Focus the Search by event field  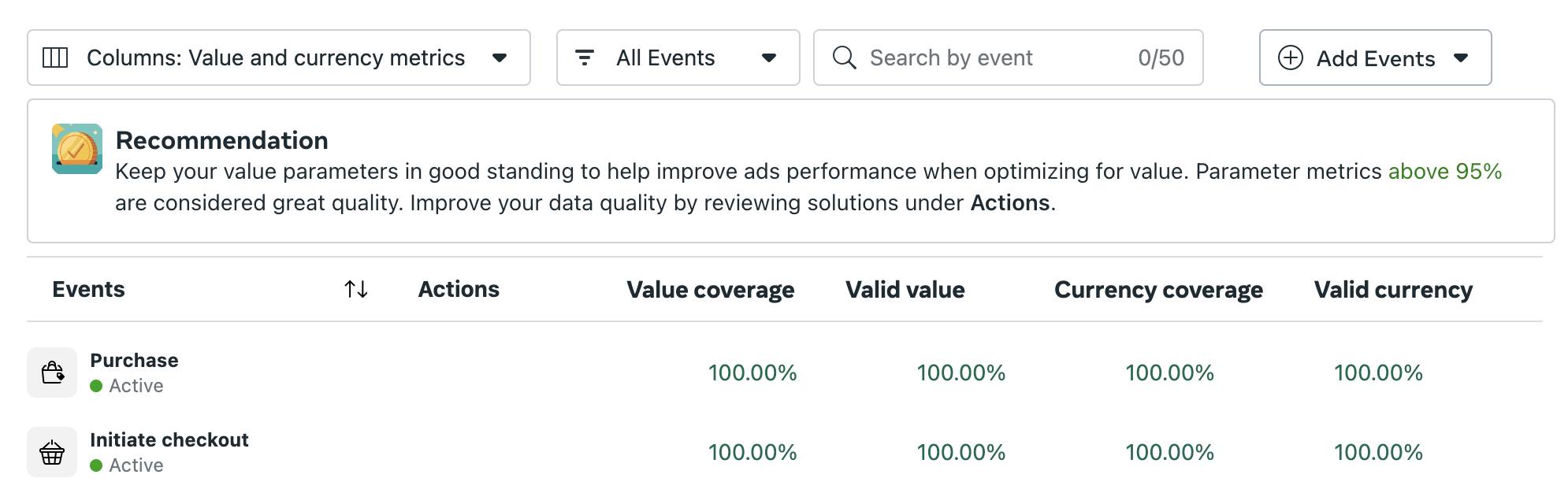[x=1009, y=57]
